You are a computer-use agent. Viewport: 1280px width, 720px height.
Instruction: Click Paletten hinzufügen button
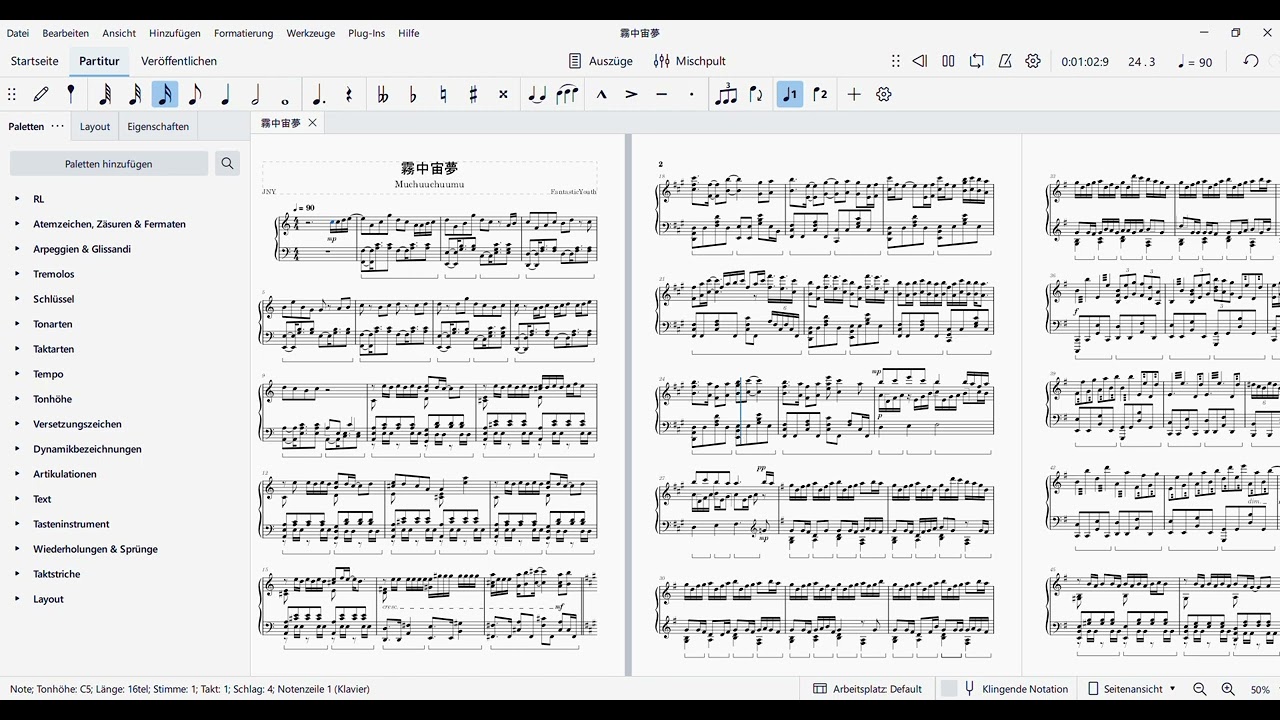(109, 163)
